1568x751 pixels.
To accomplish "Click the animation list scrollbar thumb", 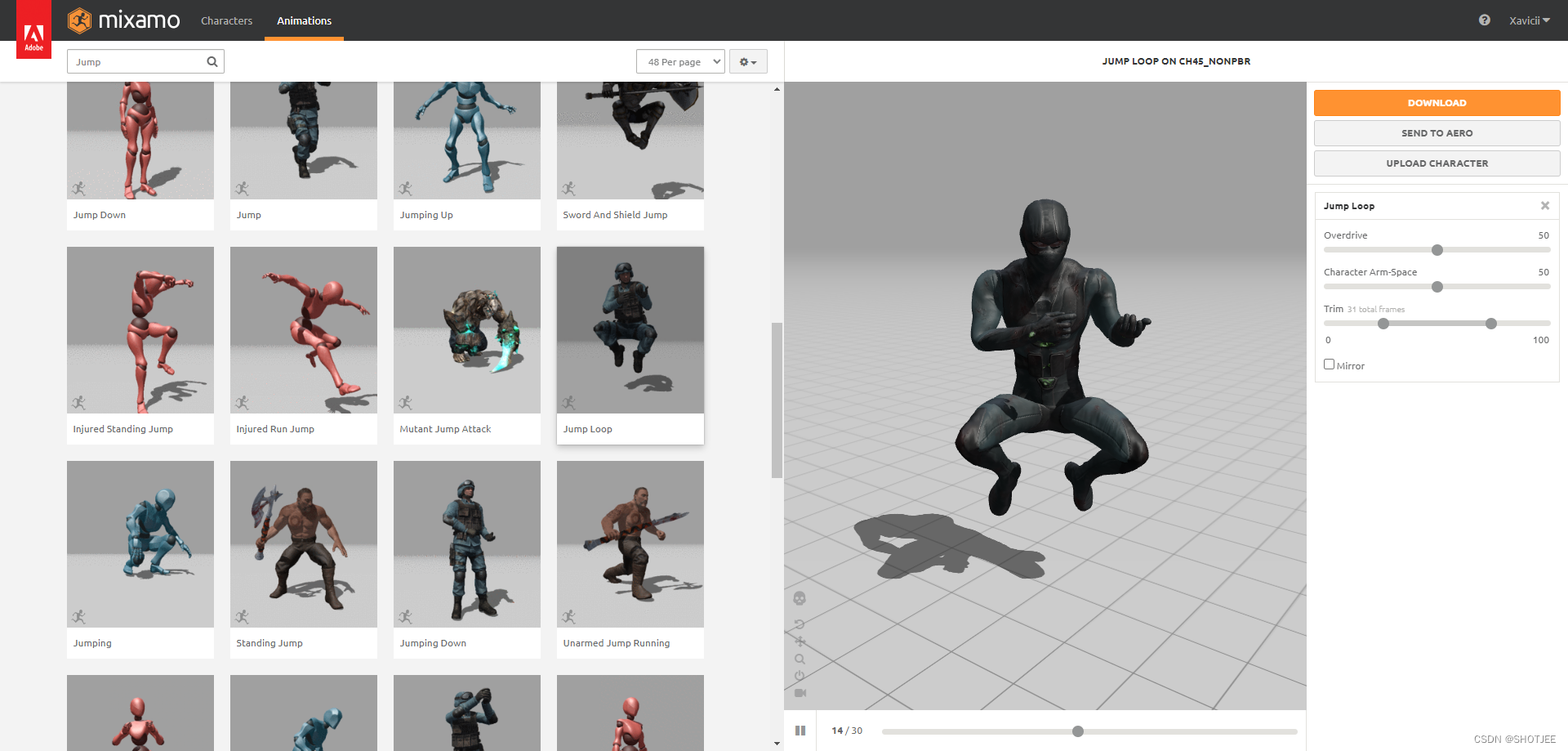I will click(x=777, y=400).
